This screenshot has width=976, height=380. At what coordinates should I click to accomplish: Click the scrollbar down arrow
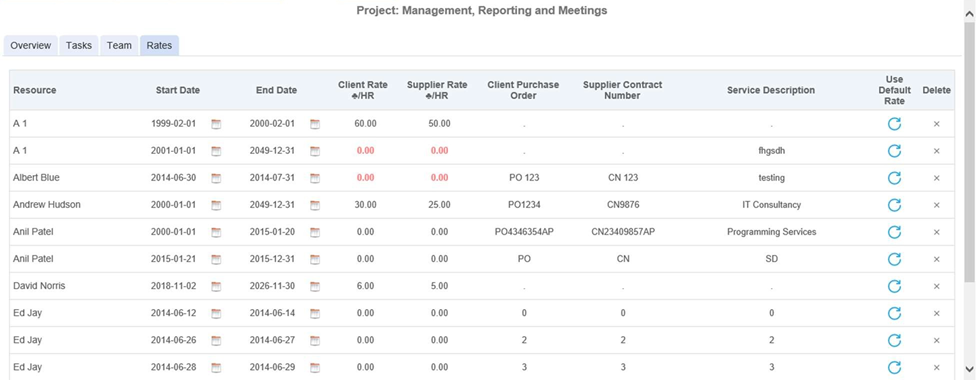[x=969, y=368]
